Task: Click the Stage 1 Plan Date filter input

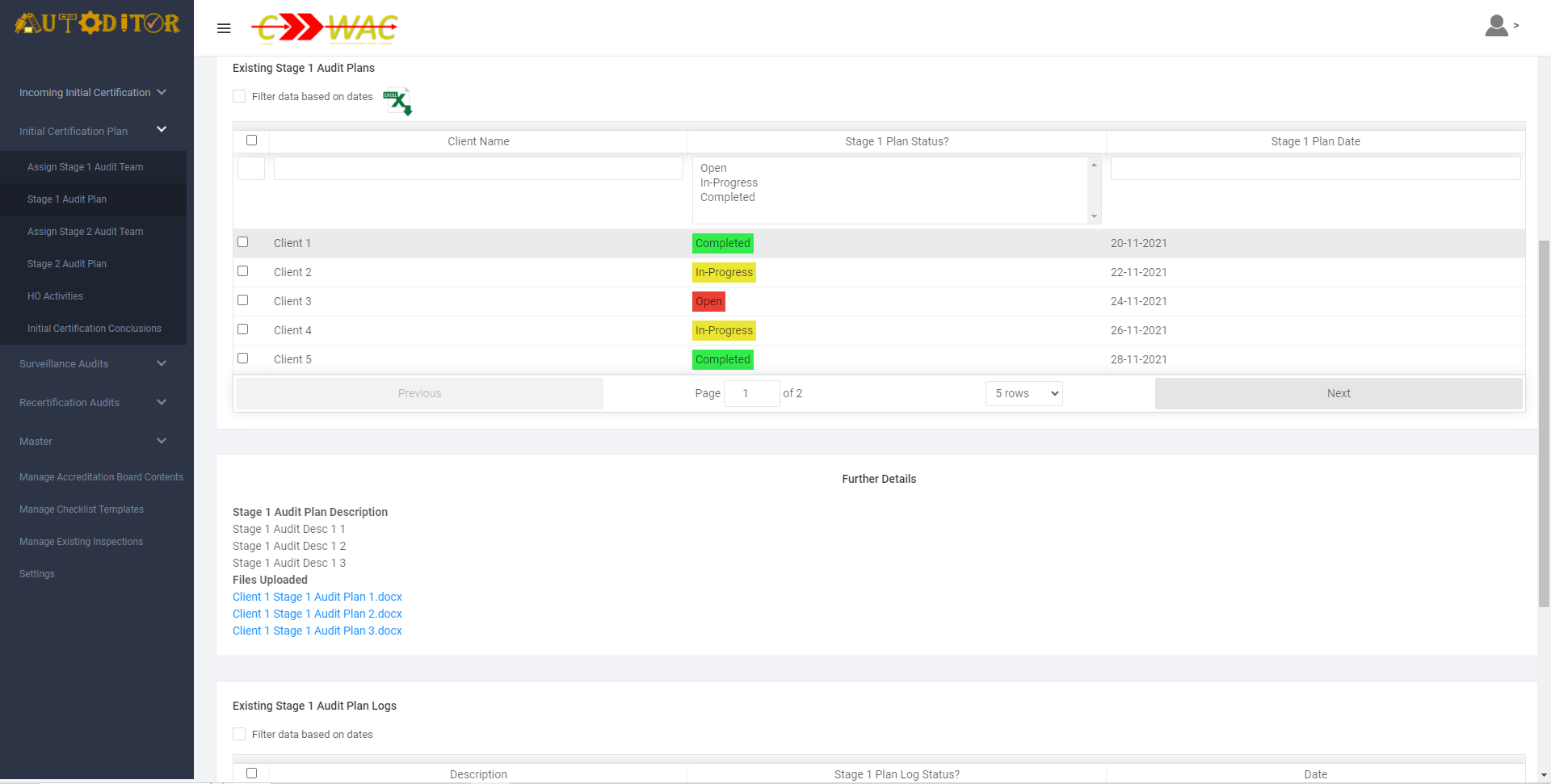Action: 1315,168
